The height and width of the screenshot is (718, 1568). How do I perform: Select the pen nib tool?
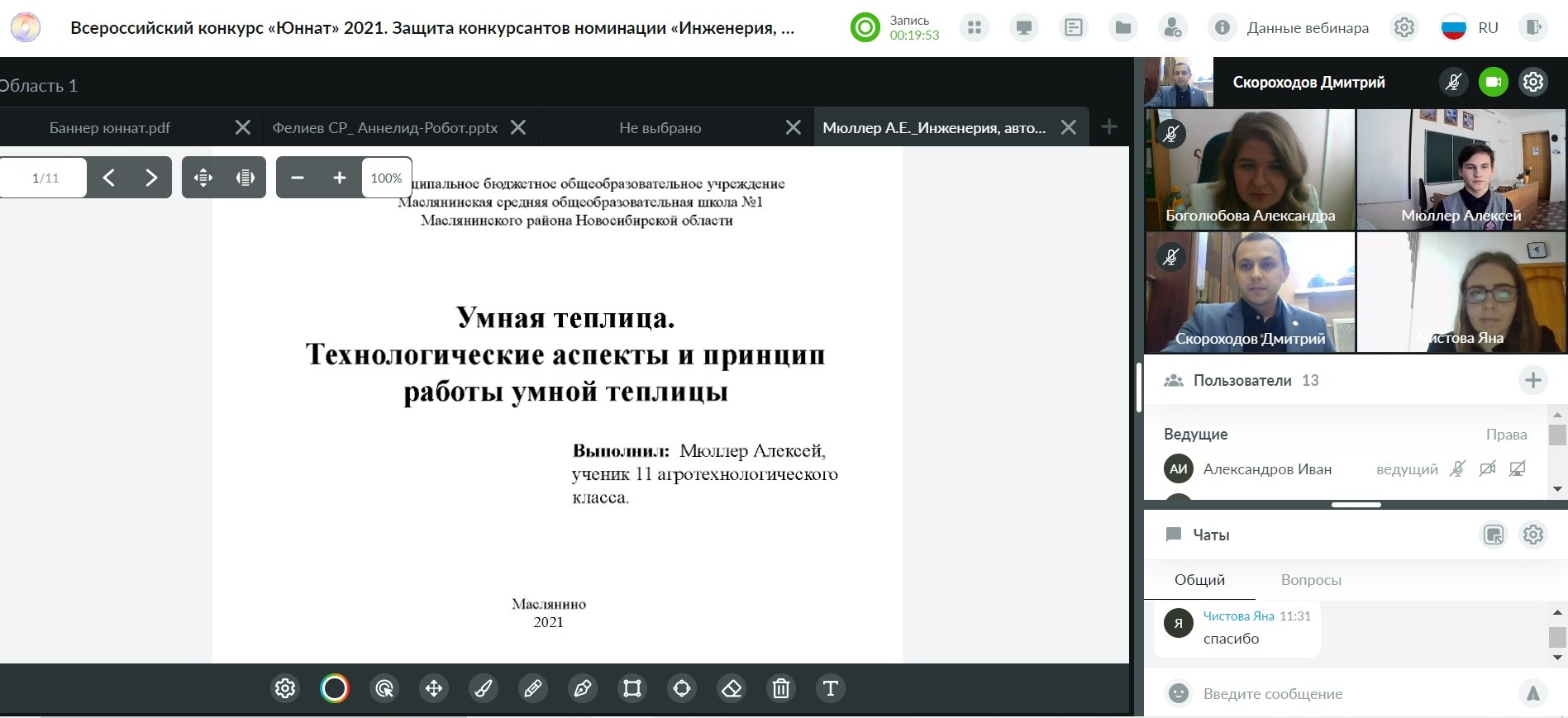coord(583,688)
